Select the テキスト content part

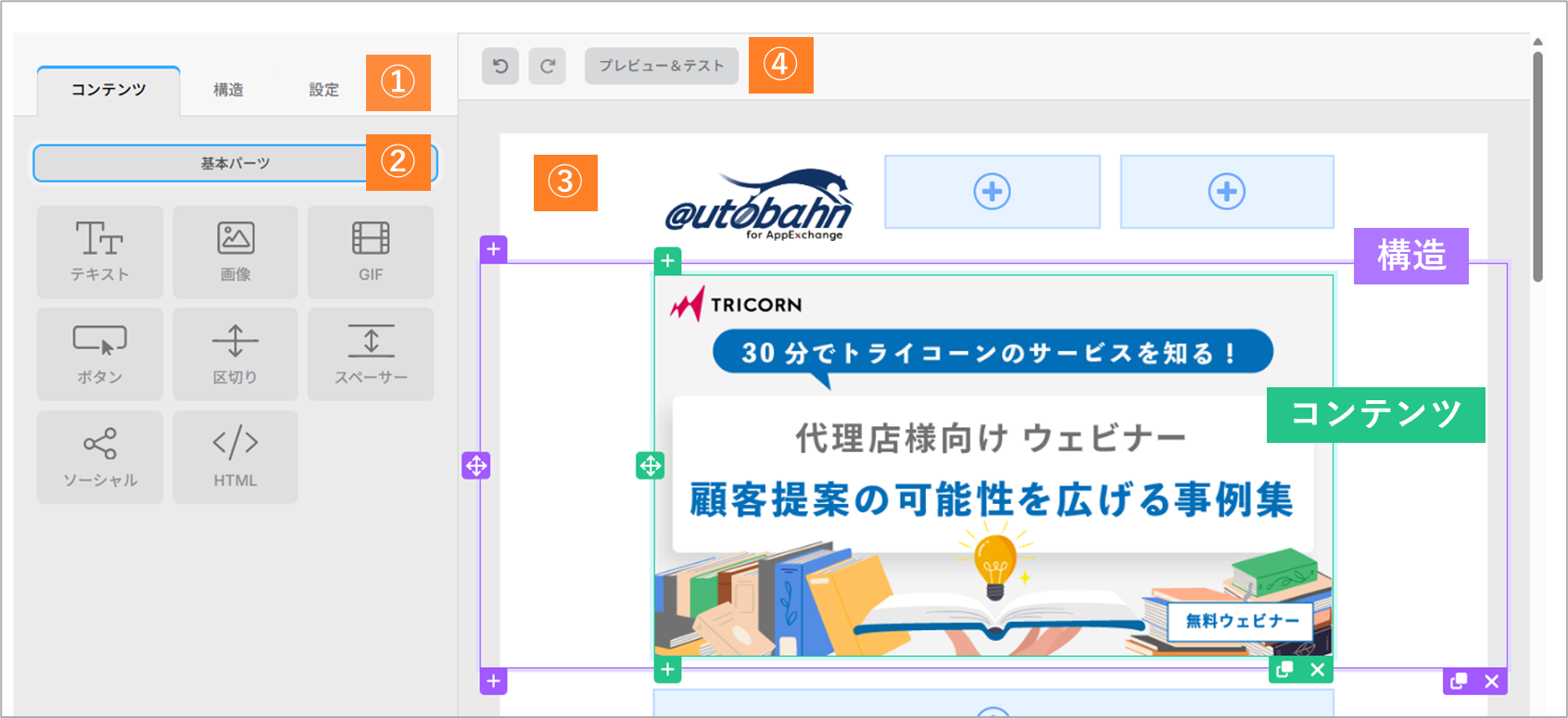[x=100, y=252]
